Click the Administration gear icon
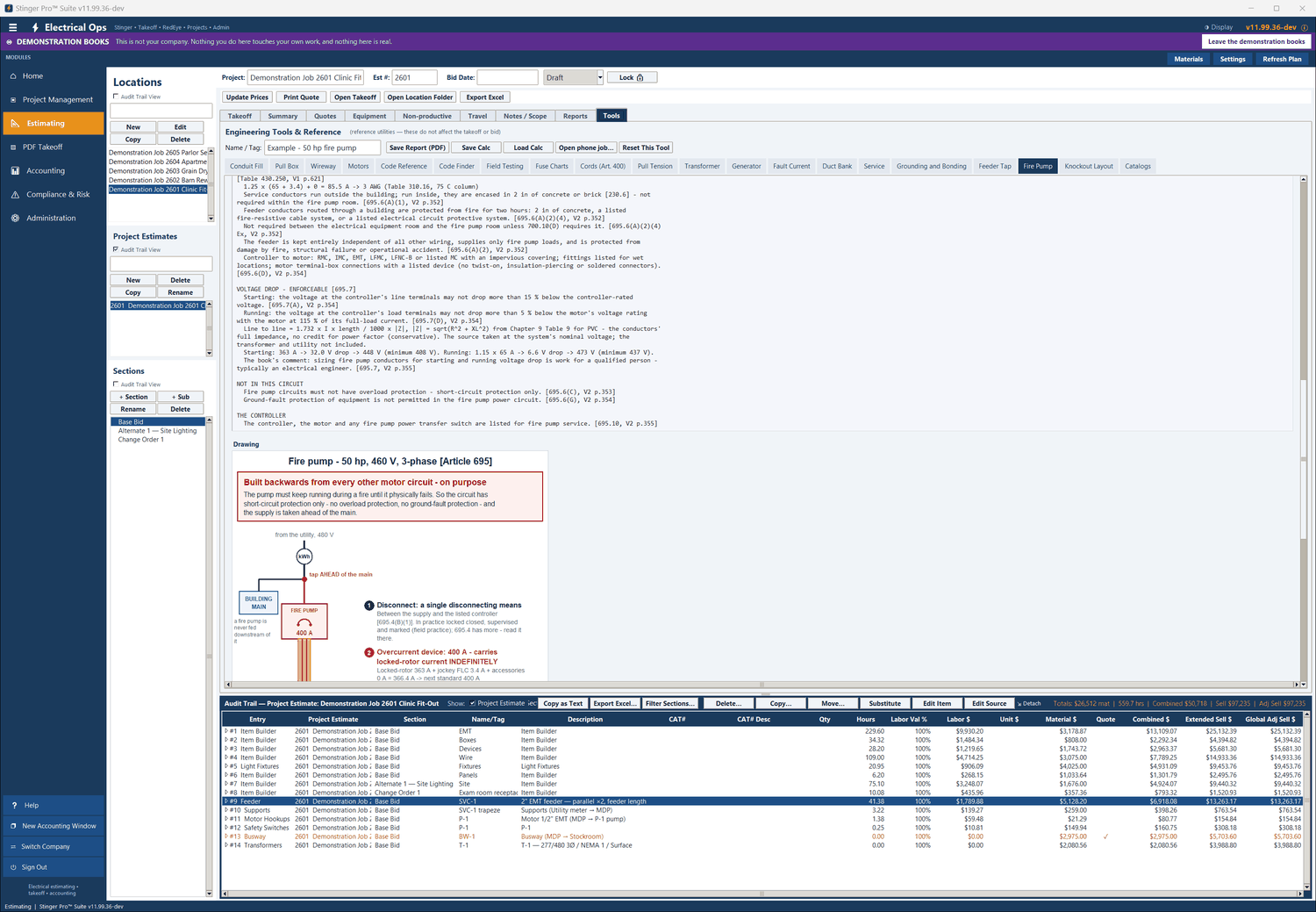The width and height of the screenshot is (1316, 912). click(15, 219)
